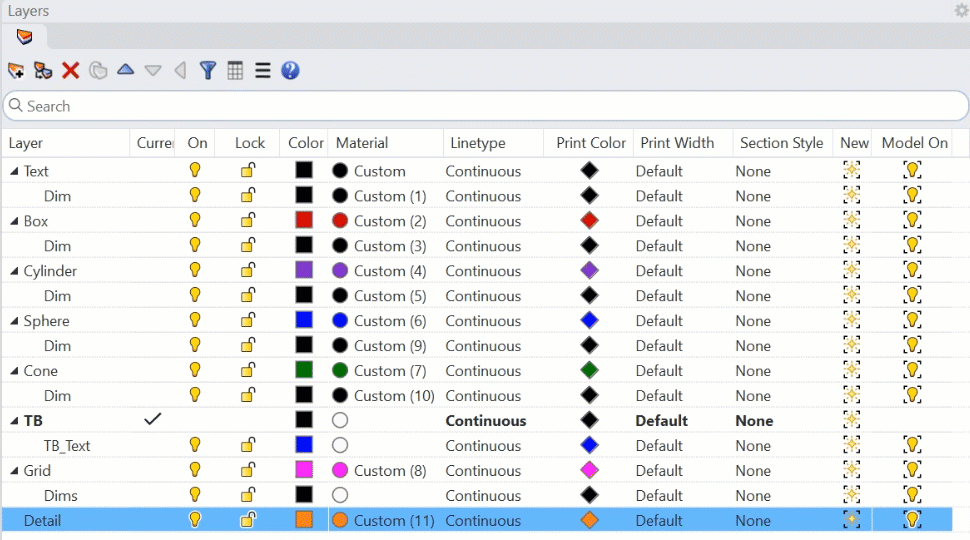This screenshot has height=540, width=970.
Task: Click the blue Help question mark icon
Action: click(290, 70)
